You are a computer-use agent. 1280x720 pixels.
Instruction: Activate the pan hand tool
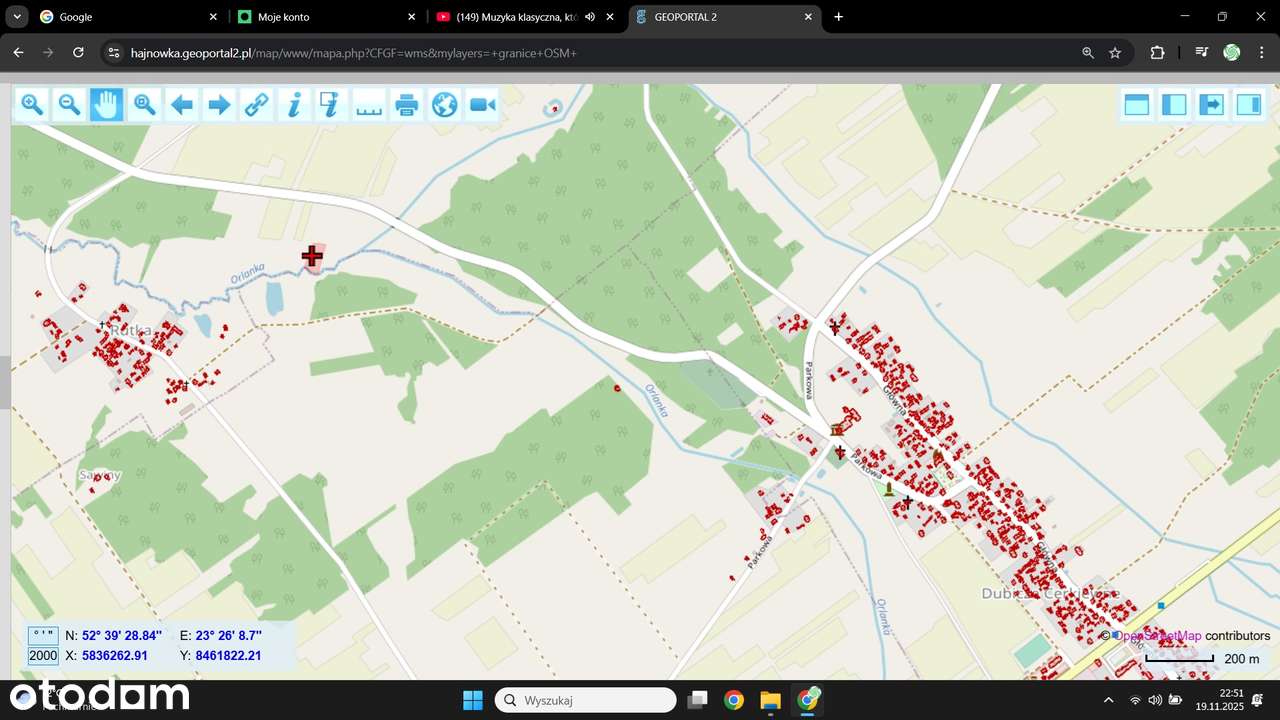click(x=107, y=104)
